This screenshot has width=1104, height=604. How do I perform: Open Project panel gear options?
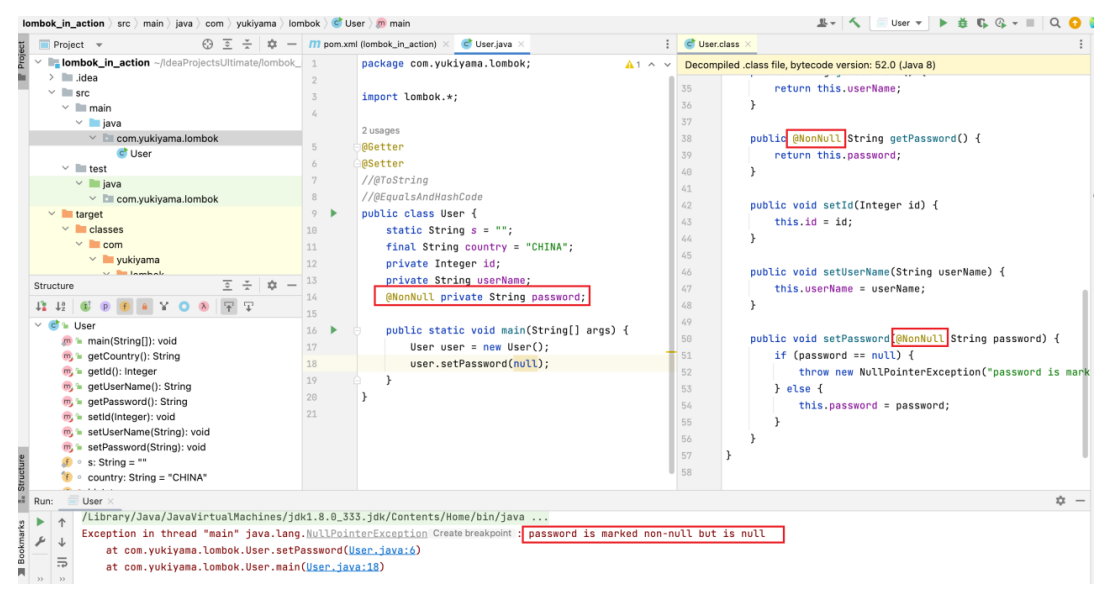272,44
